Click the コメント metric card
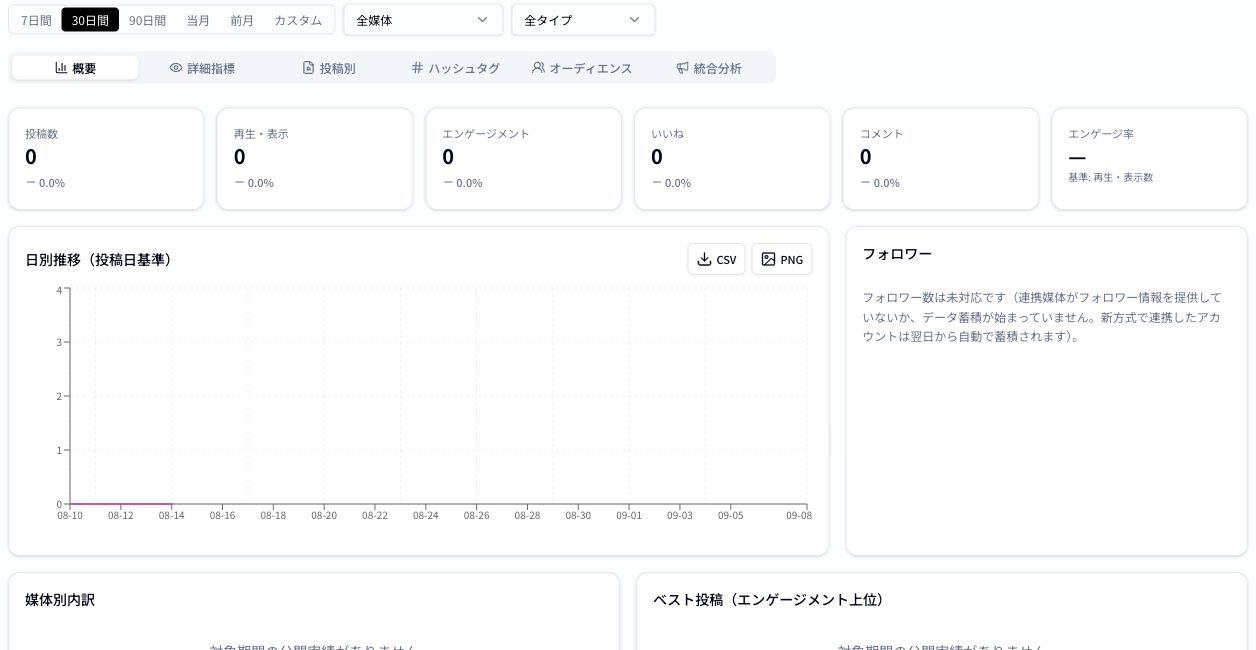Image resolution: width=1256 pixels, height=650 pixels. [941, 159]
